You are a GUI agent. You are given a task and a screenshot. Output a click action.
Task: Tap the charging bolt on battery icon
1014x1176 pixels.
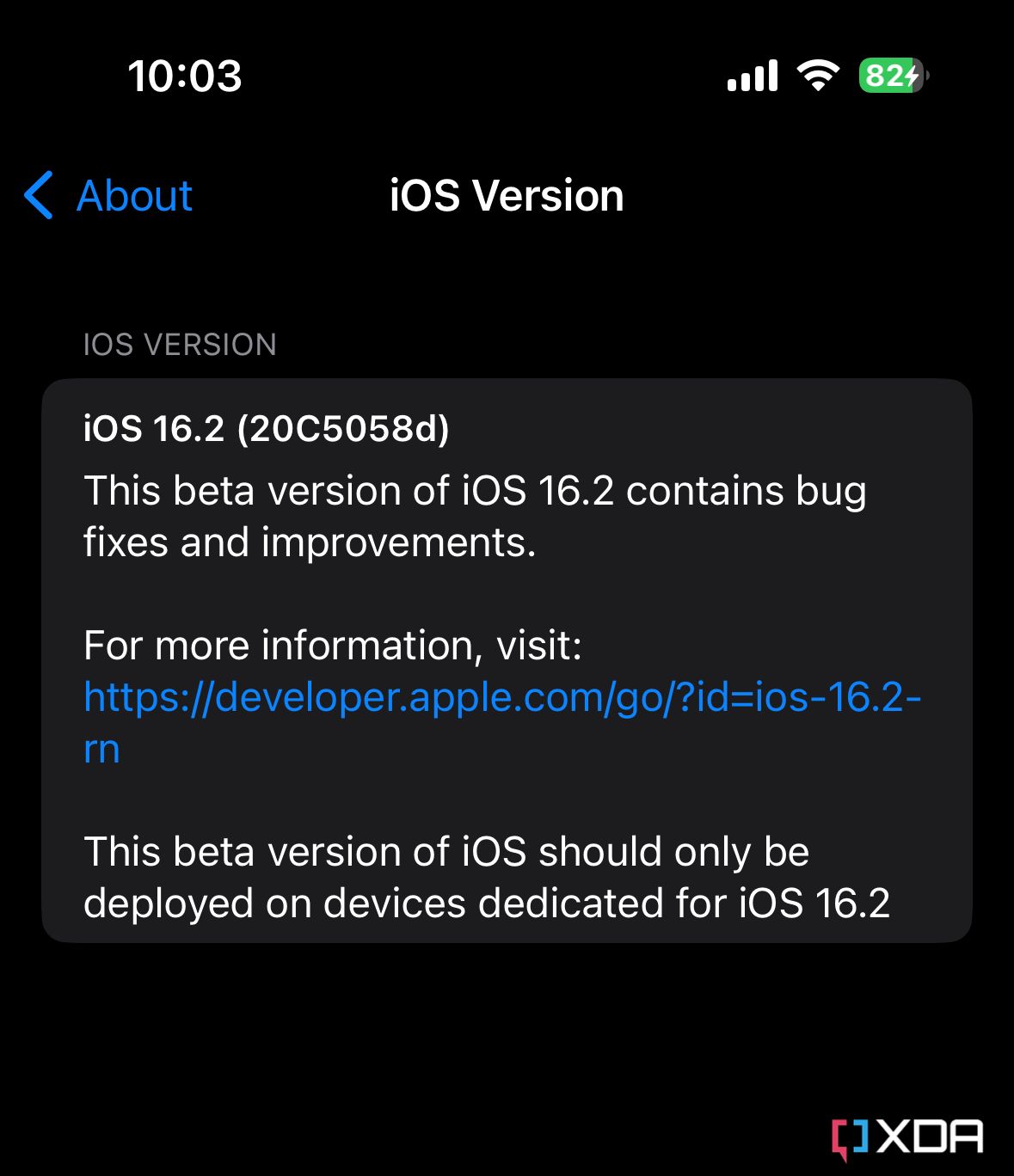[x=911, y=76]
